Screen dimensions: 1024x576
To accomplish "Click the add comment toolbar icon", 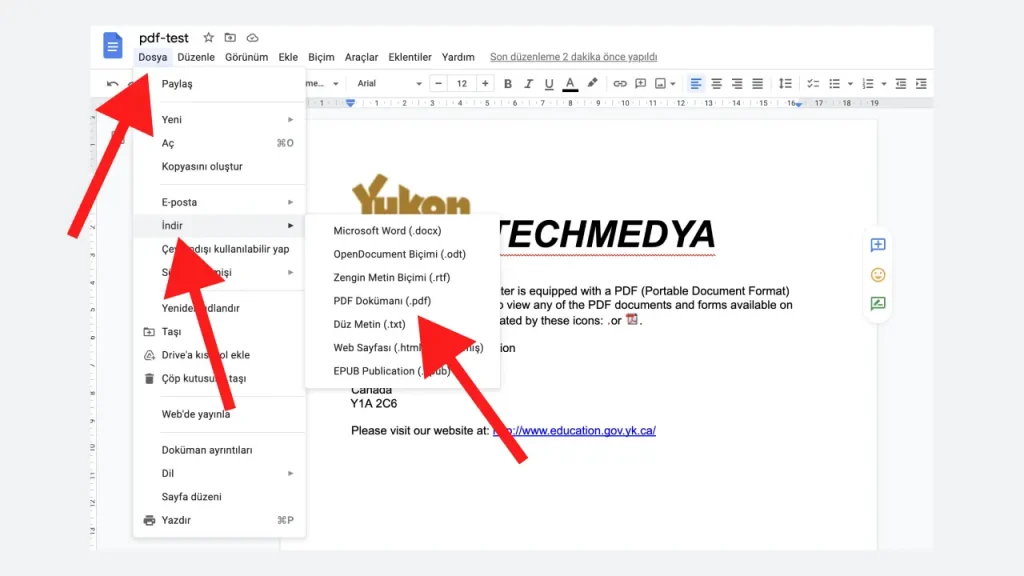I will click(640, 83).
